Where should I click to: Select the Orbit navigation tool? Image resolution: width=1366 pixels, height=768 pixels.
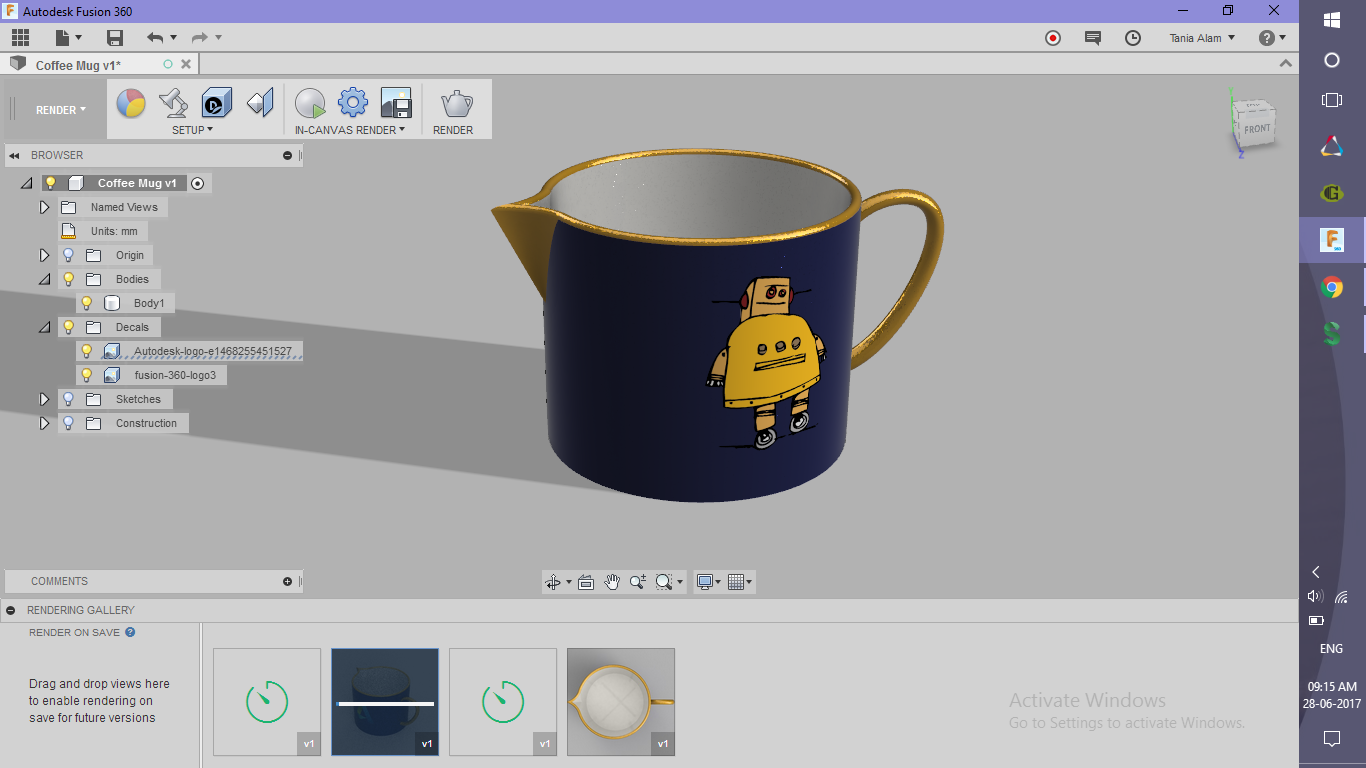click(x=553, y=582)
